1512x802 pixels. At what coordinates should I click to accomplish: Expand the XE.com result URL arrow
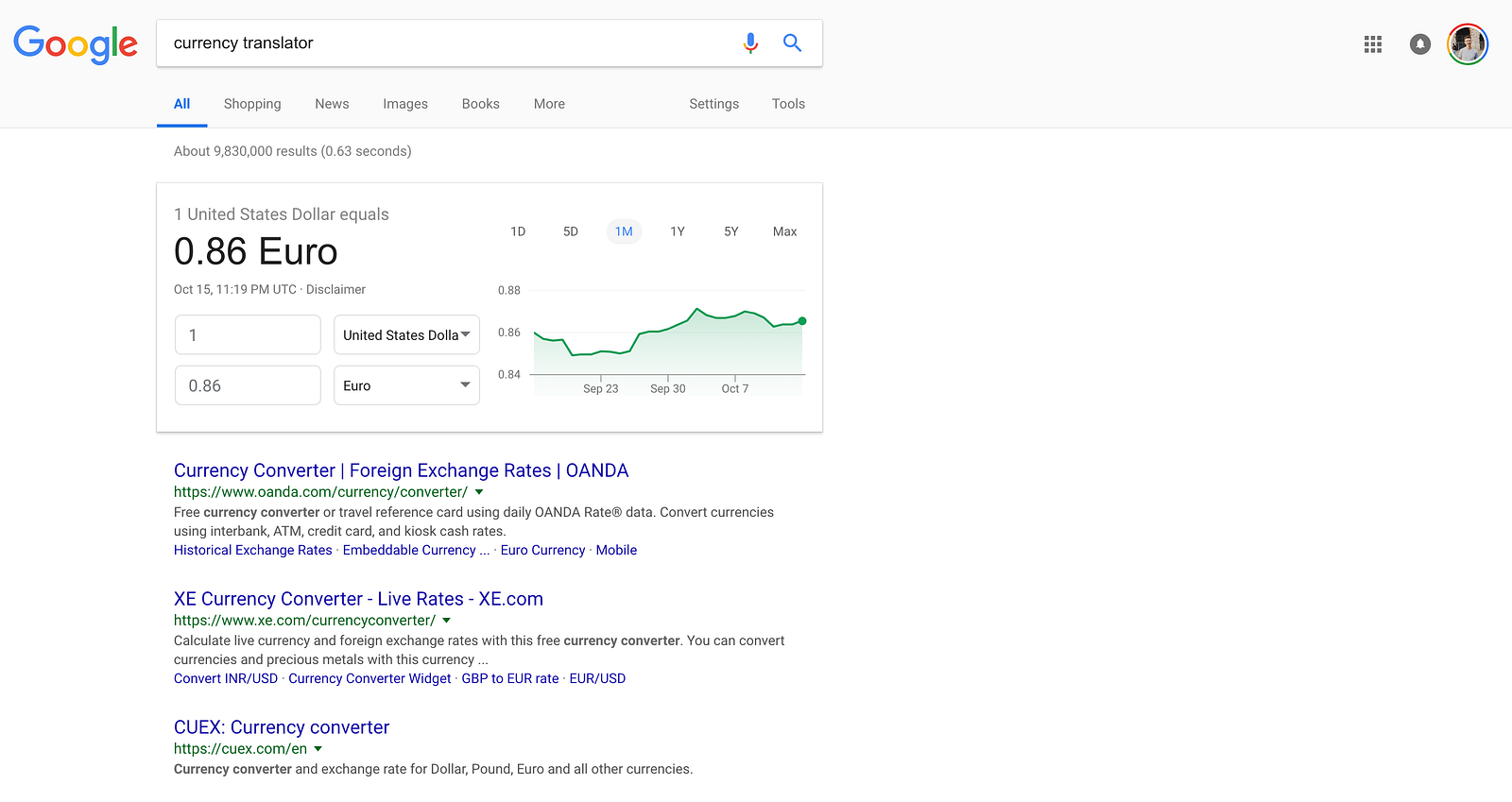tap(447, 621)
